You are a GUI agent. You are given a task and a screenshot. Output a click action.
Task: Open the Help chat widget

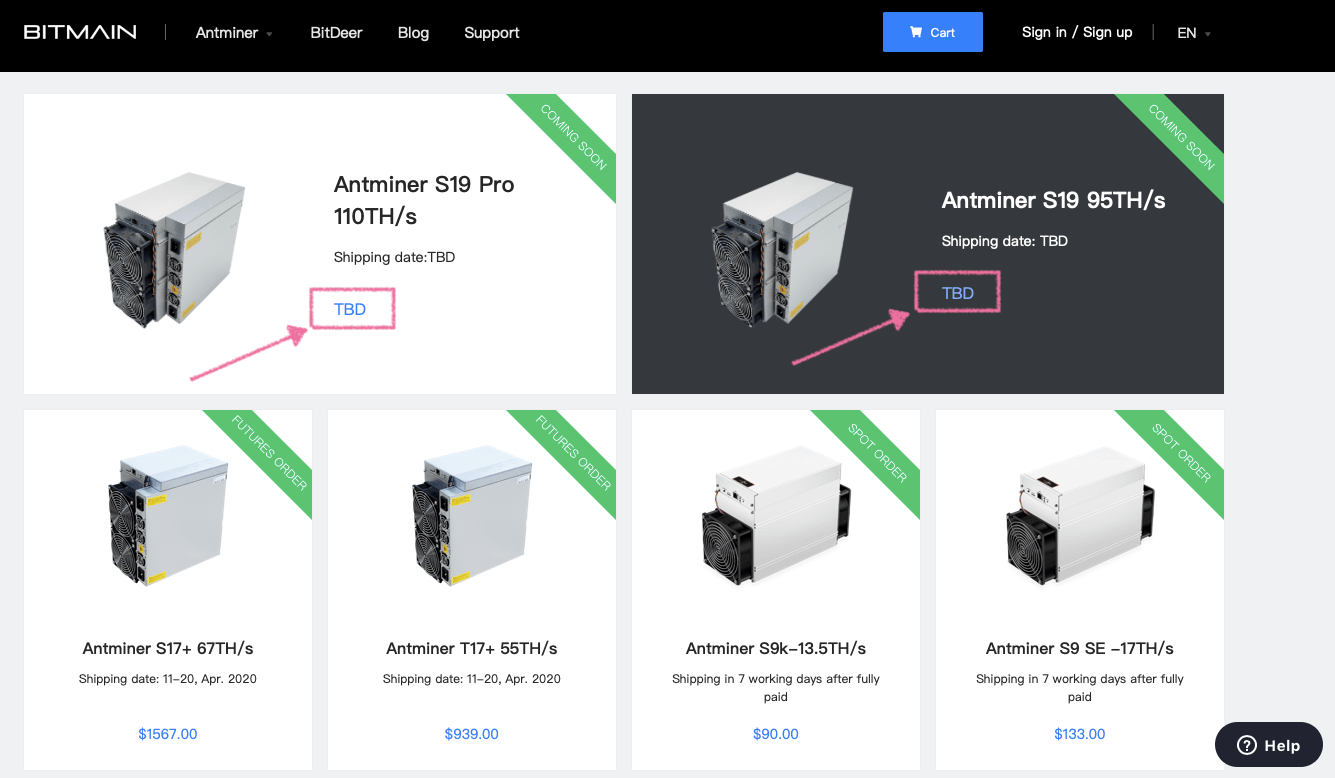pyautogui.click(x=1269, y=745)
